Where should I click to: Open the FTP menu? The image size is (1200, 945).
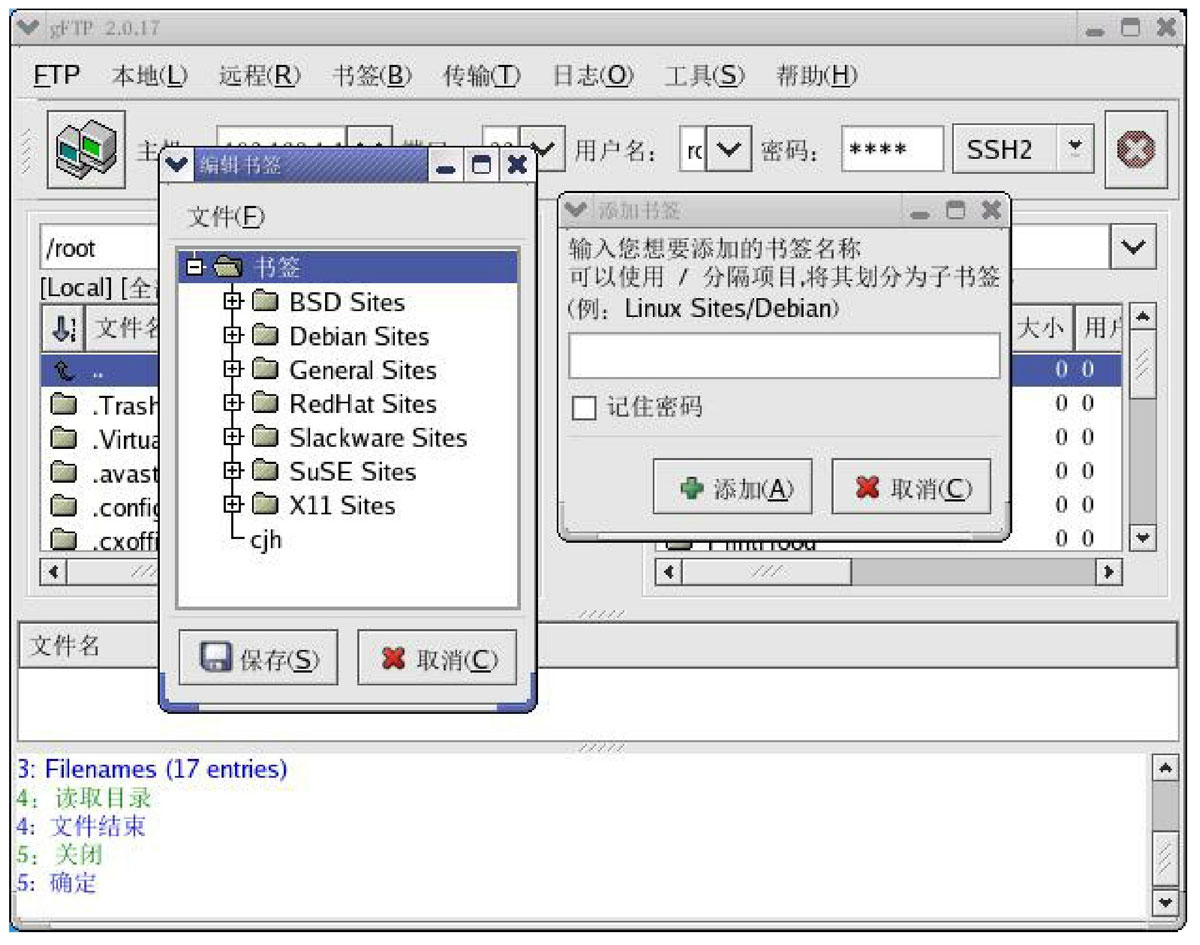point(57,75)
